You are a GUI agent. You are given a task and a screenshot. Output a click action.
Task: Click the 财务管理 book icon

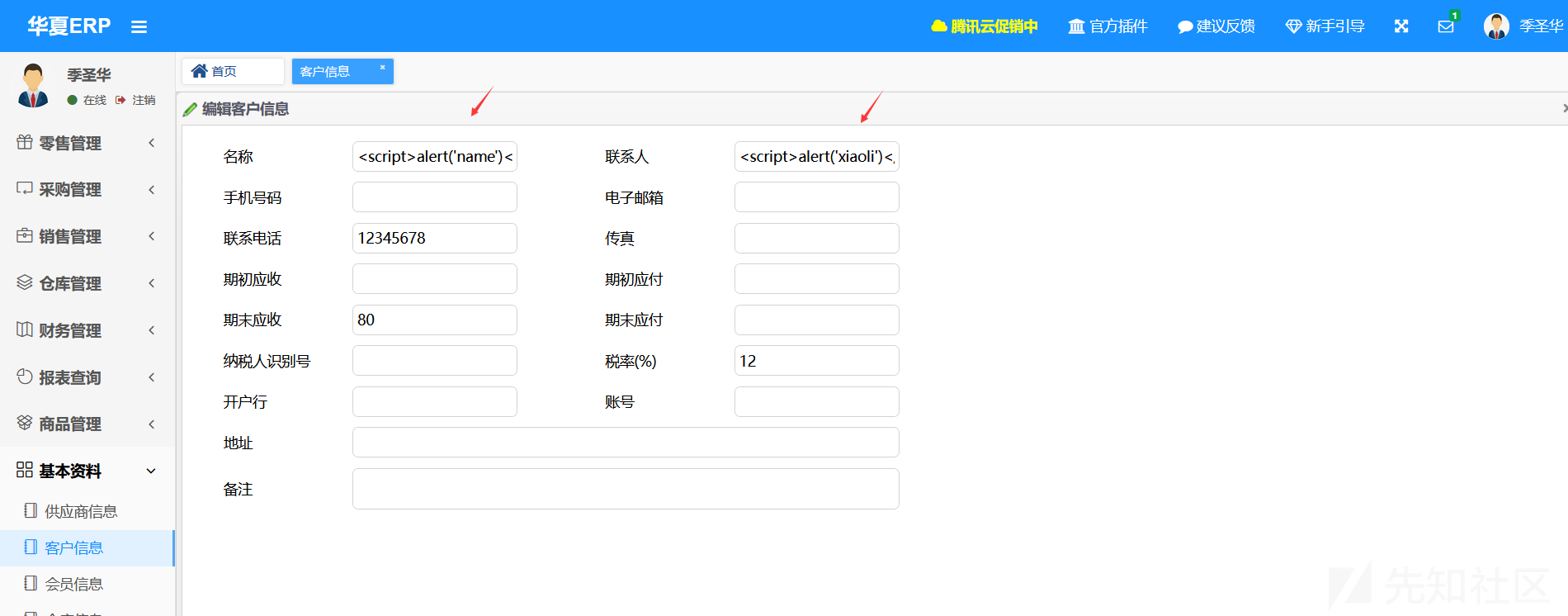pyautogui.click(x=25, y=329)
